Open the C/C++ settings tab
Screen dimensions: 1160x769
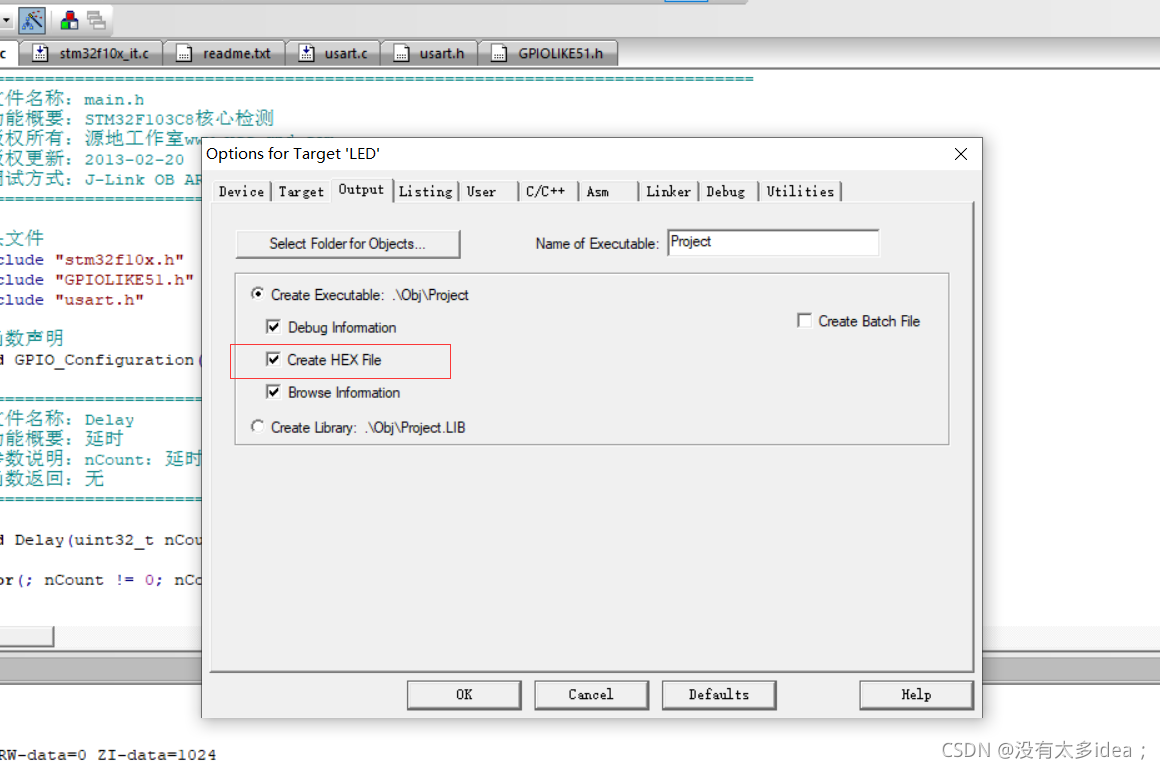(x=546, y=191)
